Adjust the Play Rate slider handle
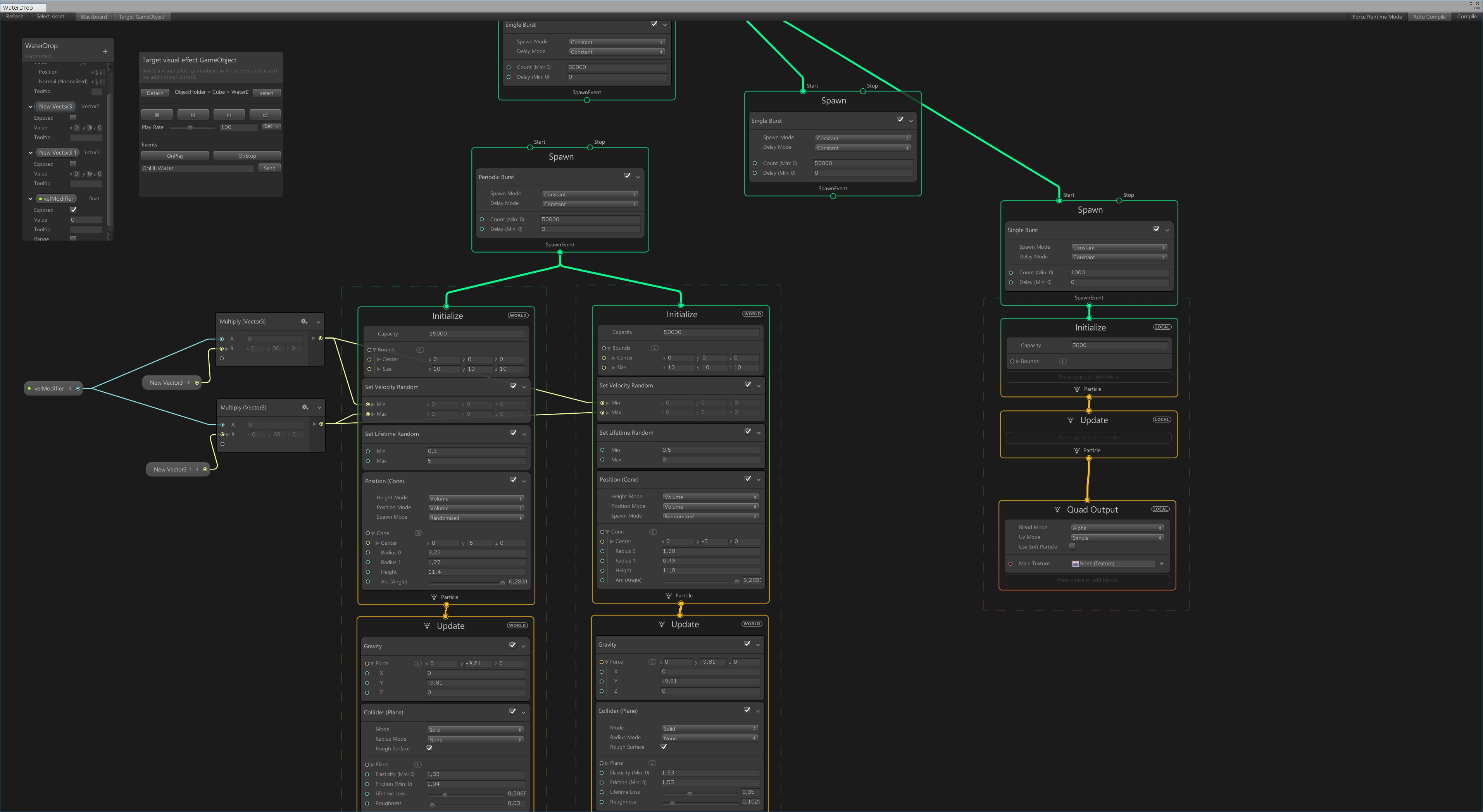The image size is (1483, 812). [x=190, y=128]
